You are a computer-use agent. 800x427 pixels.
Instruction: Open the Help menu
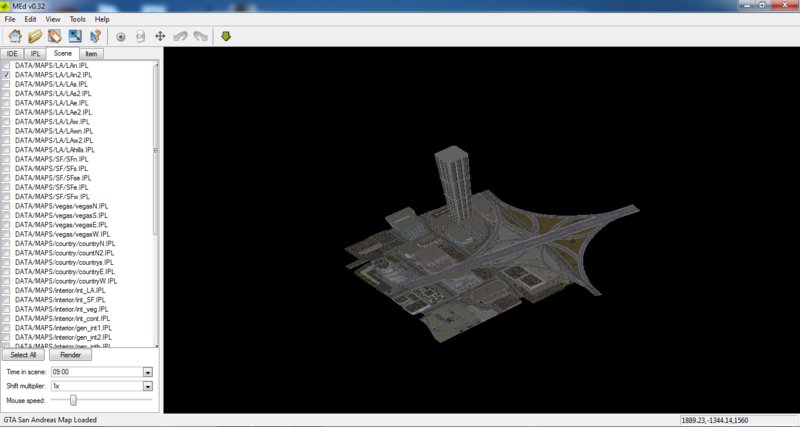pyautogui.click(x=102, y=19)
